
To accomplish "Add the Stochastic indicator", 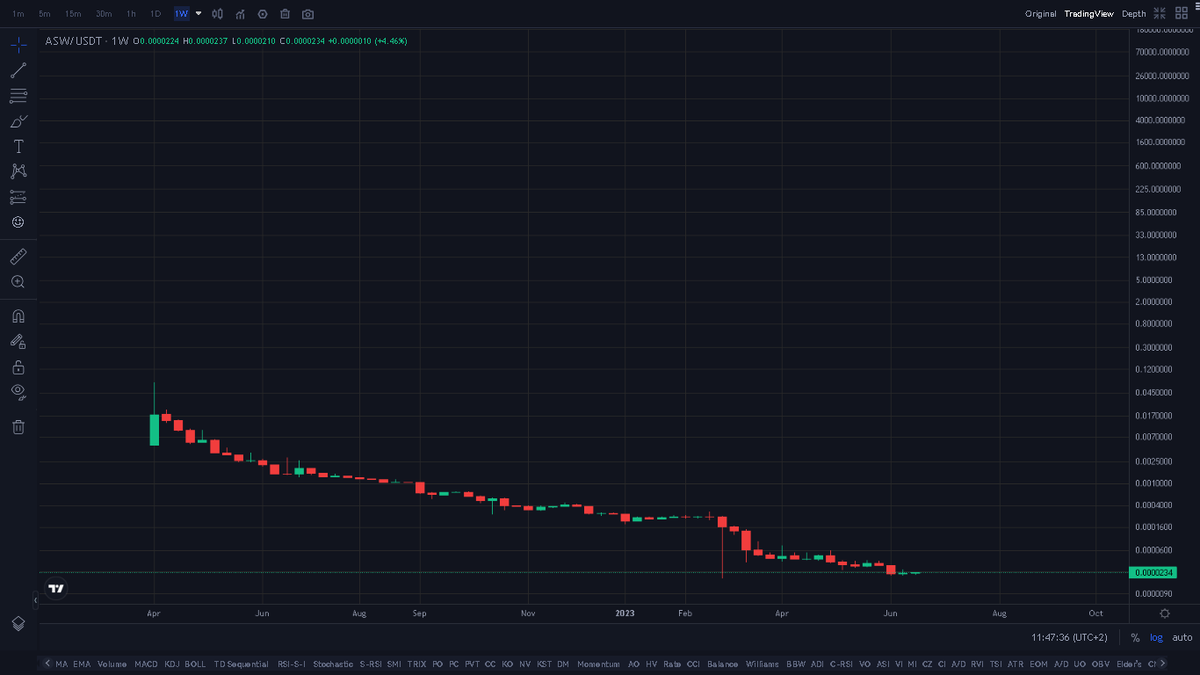I will click(x=333, y=664).
